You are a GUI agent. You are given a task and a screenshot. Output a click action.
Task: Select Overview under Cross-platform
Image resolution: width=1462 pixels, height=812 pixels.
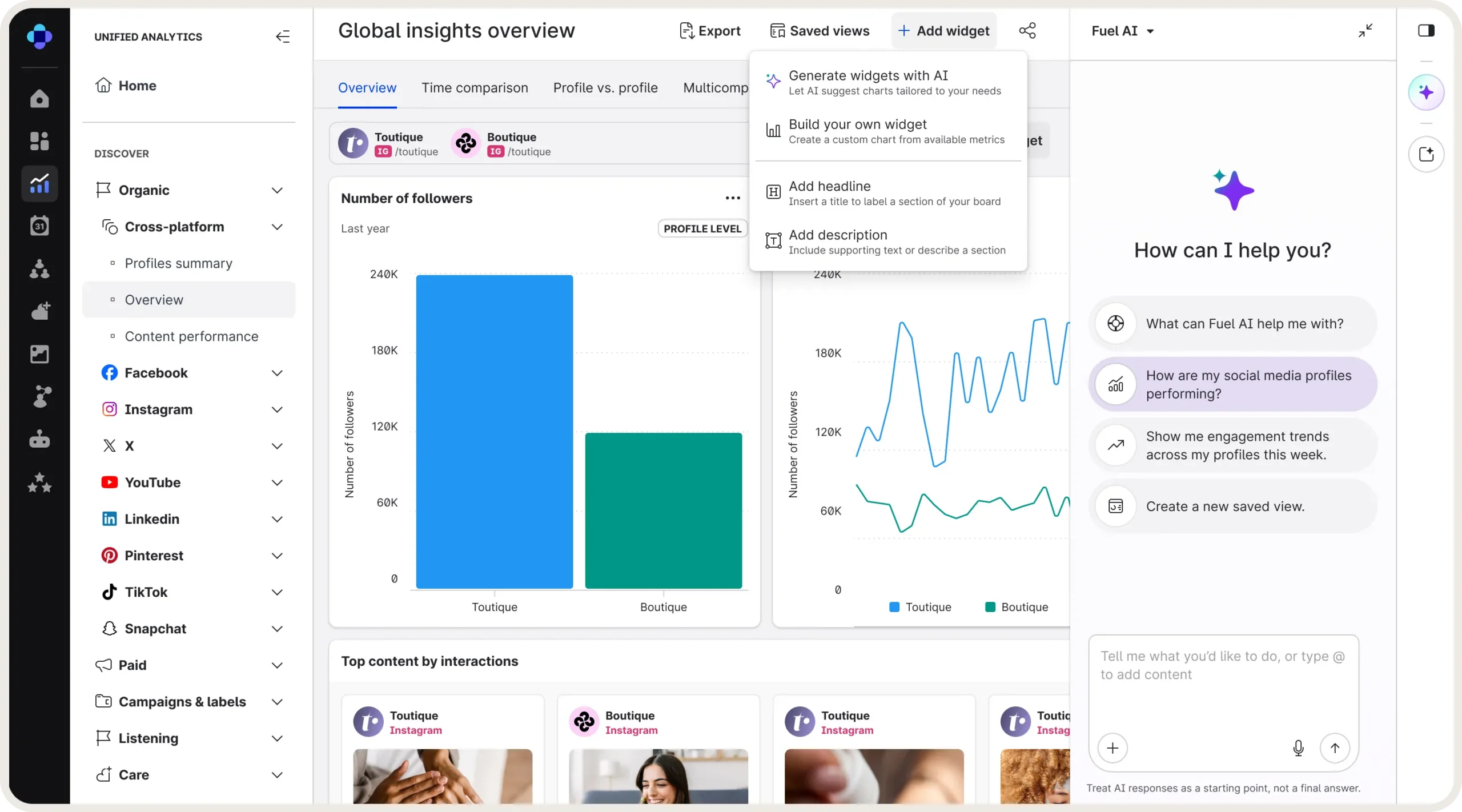[x=189, y=300]
